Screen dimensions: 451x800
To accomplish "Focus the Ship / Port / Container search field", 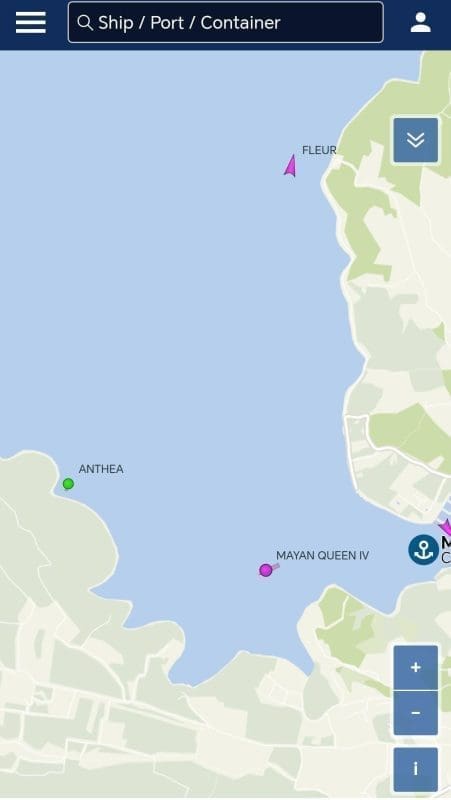I will (226, 22).
